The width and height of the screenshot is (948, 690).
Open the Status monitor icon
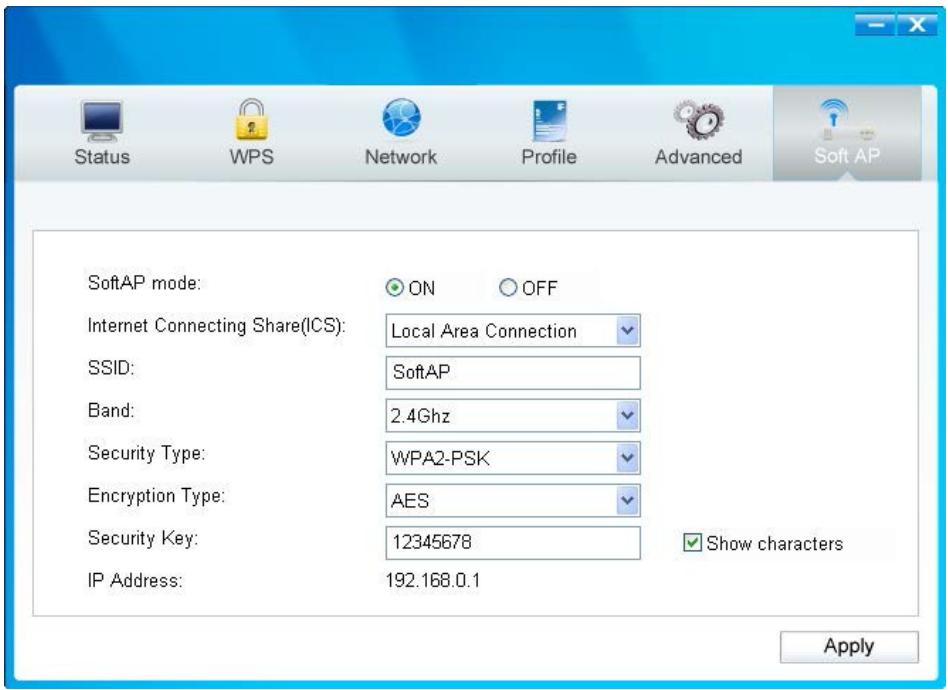(x=102, y=121)
